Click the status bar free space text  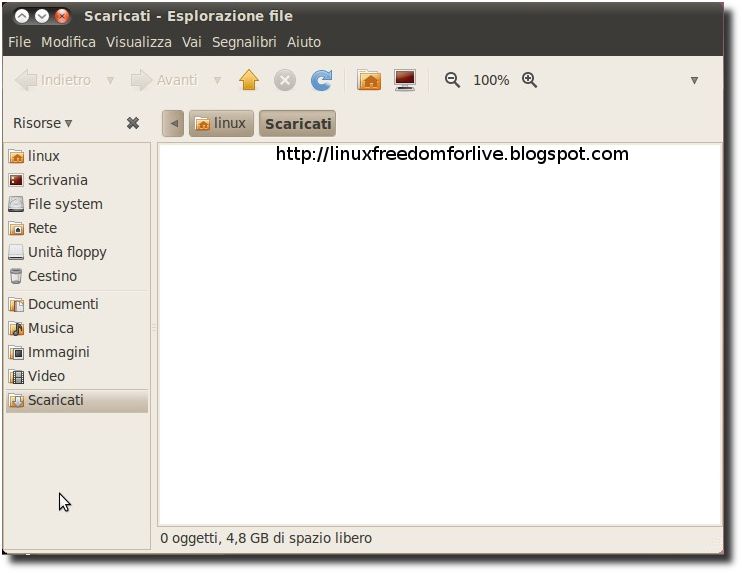coord(266,538)
